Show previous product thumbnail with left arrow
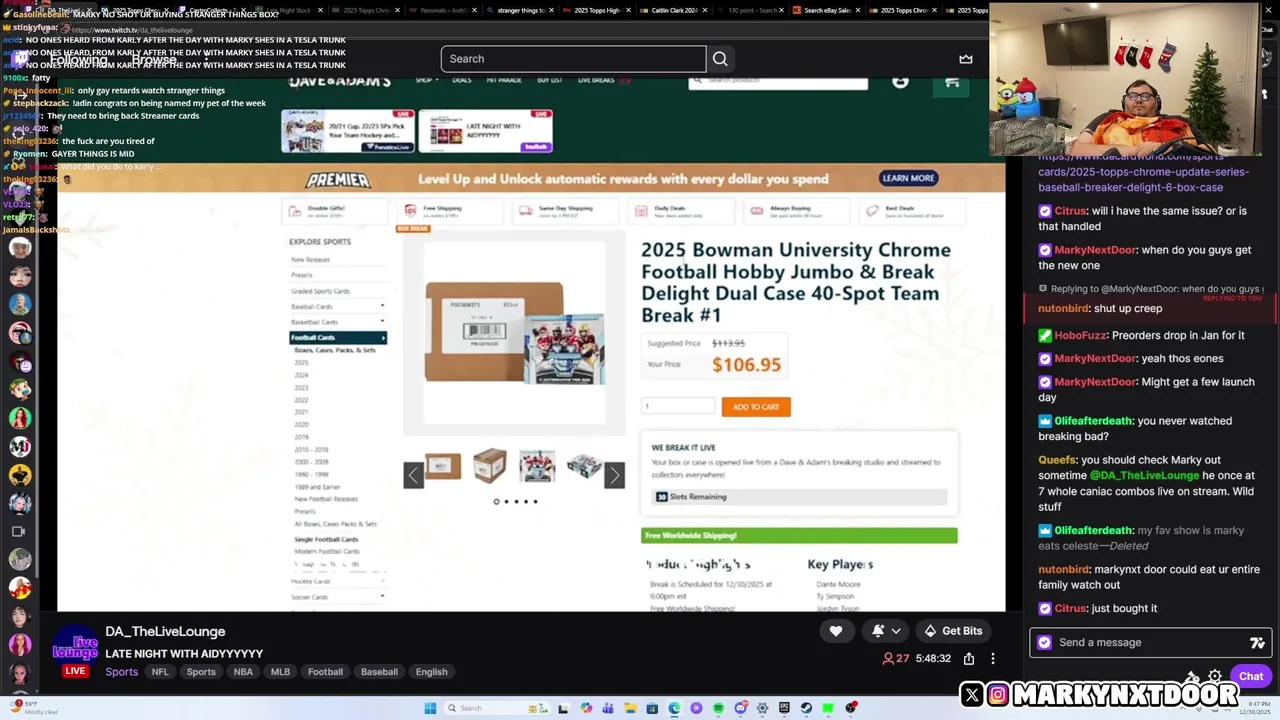Screen dimensions: 1280x720 tap(413, 476)
